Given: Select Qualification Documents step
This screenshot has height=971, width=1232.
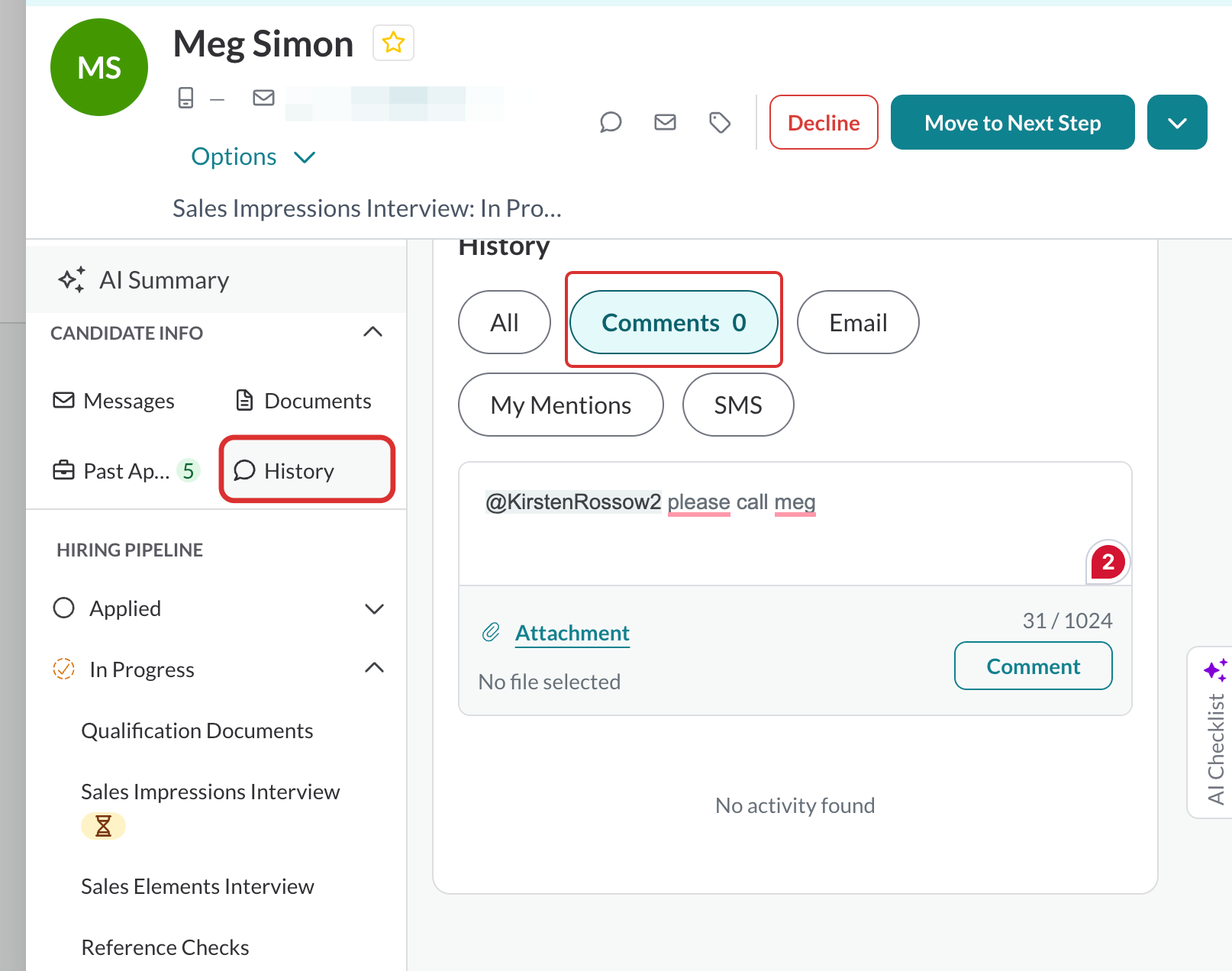Looking at the screenshot, I should pos(197,731).
